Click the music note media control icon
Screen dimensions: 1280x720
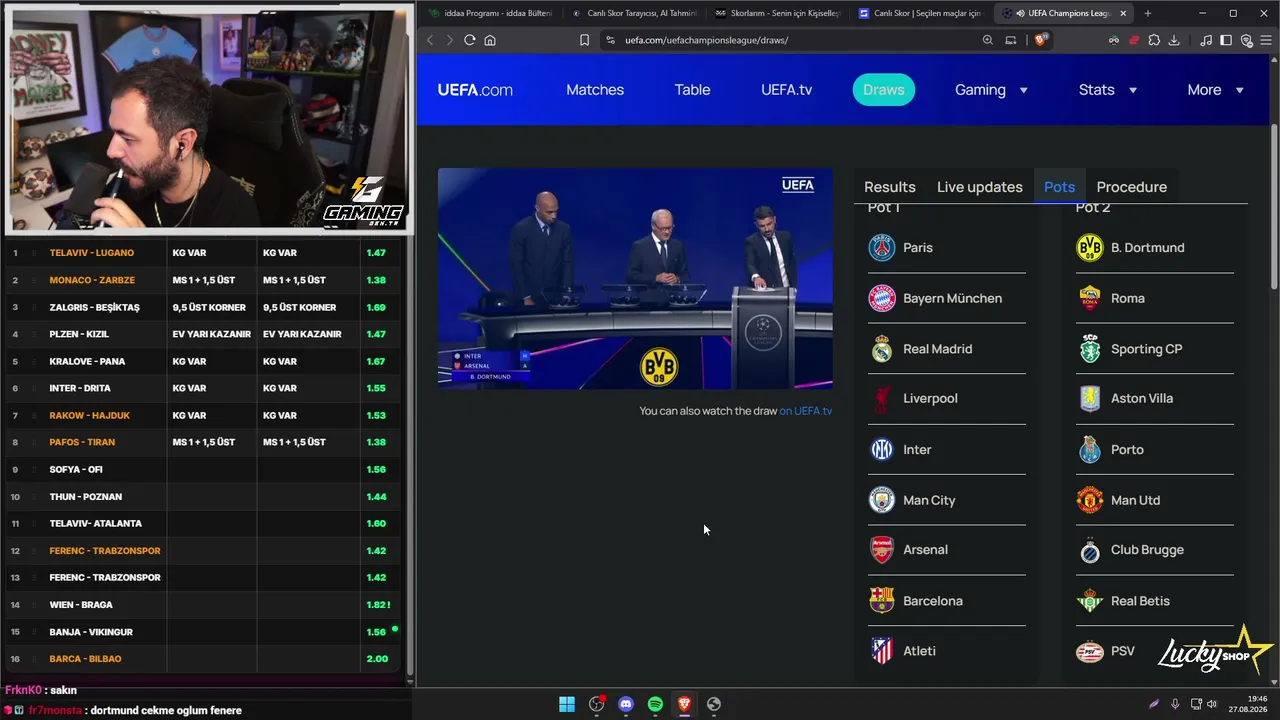point(1206,40)
